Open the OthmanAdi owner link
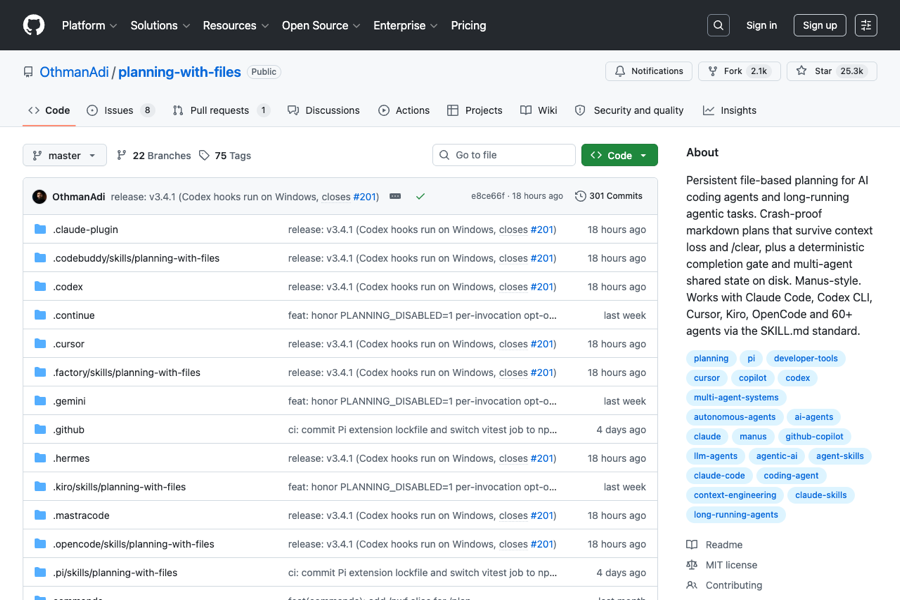The width and height of the screenshot is (900, 600). pos(74,72)
